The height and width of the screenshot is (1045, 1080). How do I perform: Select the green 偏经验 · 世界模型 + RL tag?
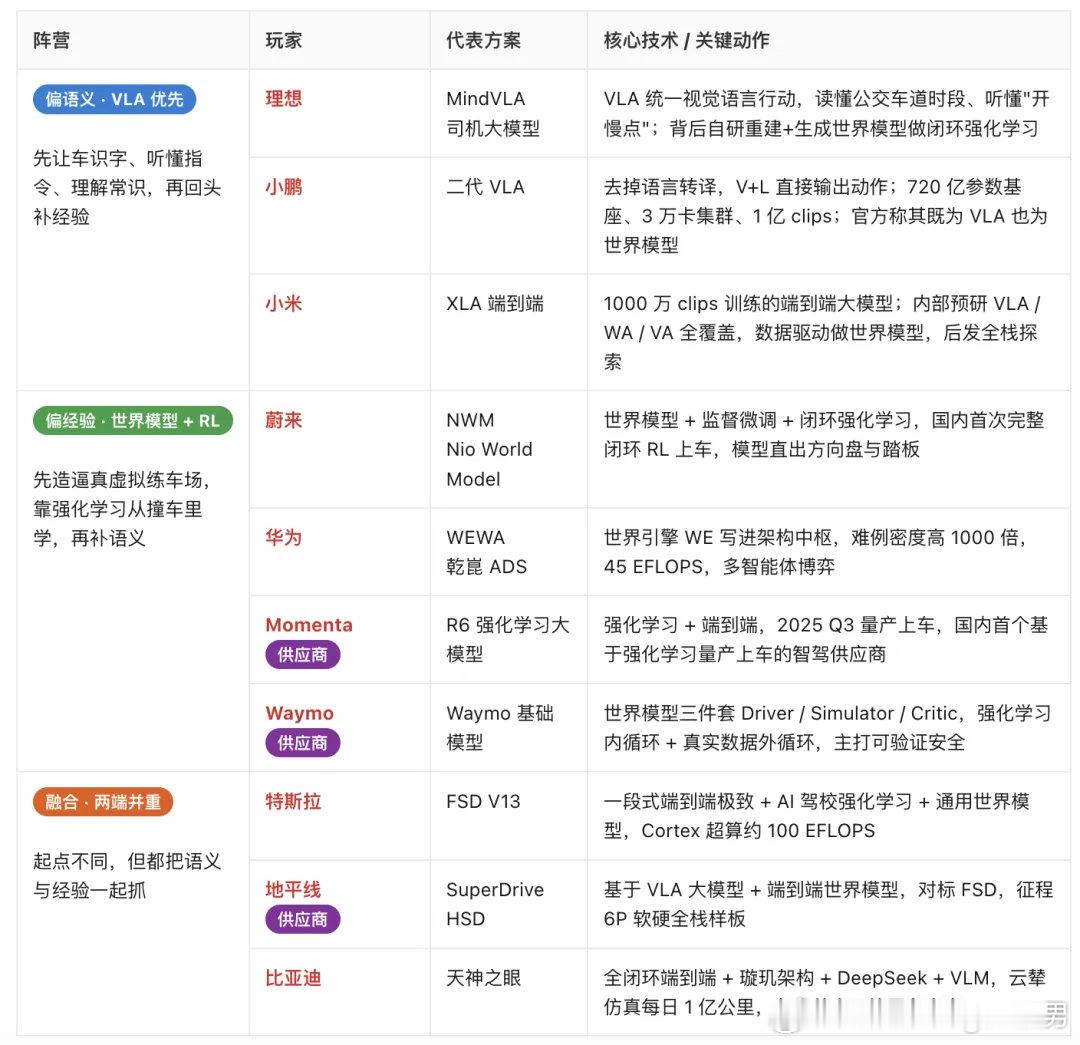[132, 421]
